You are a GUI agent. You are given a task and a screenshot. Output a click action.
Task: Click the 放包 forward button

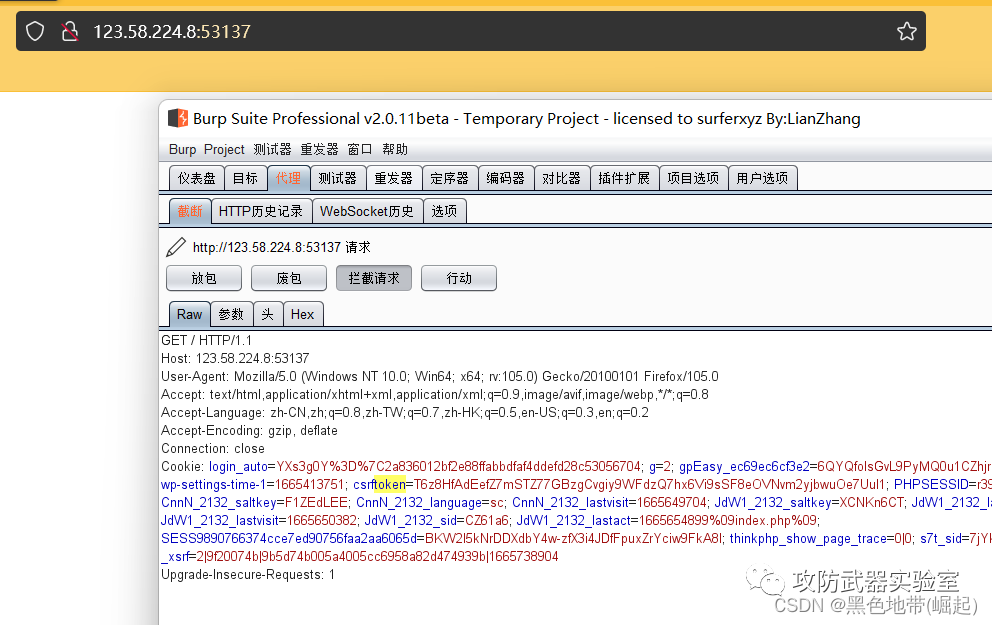pos(204,278)
